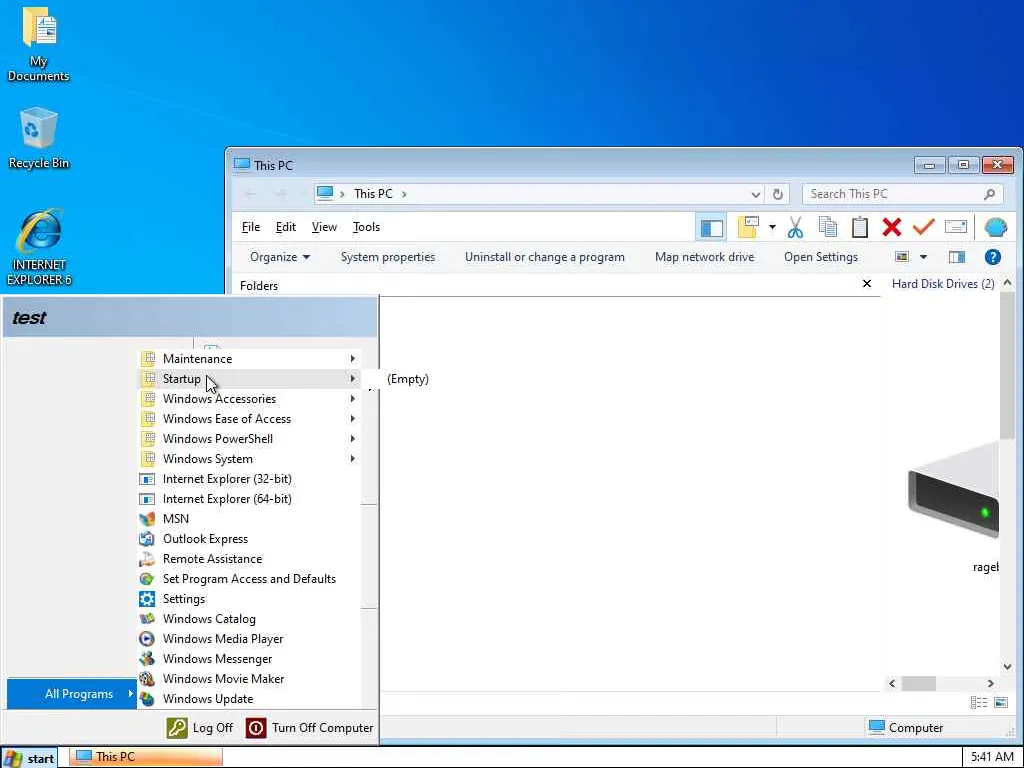Viewport: 1024px width, 768px height.
Task: Open Remote Assistance
Action: 249,559
